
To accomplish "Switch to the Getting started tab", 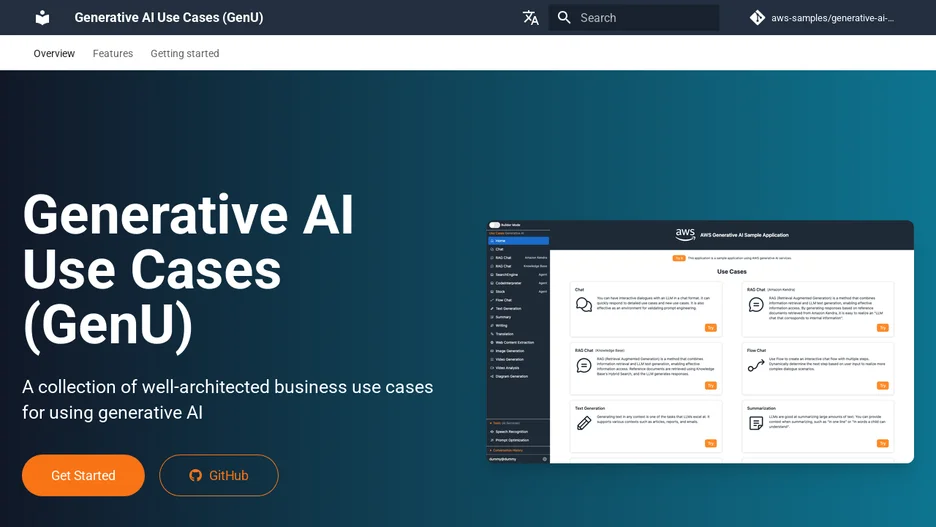I will pos(185,53).
